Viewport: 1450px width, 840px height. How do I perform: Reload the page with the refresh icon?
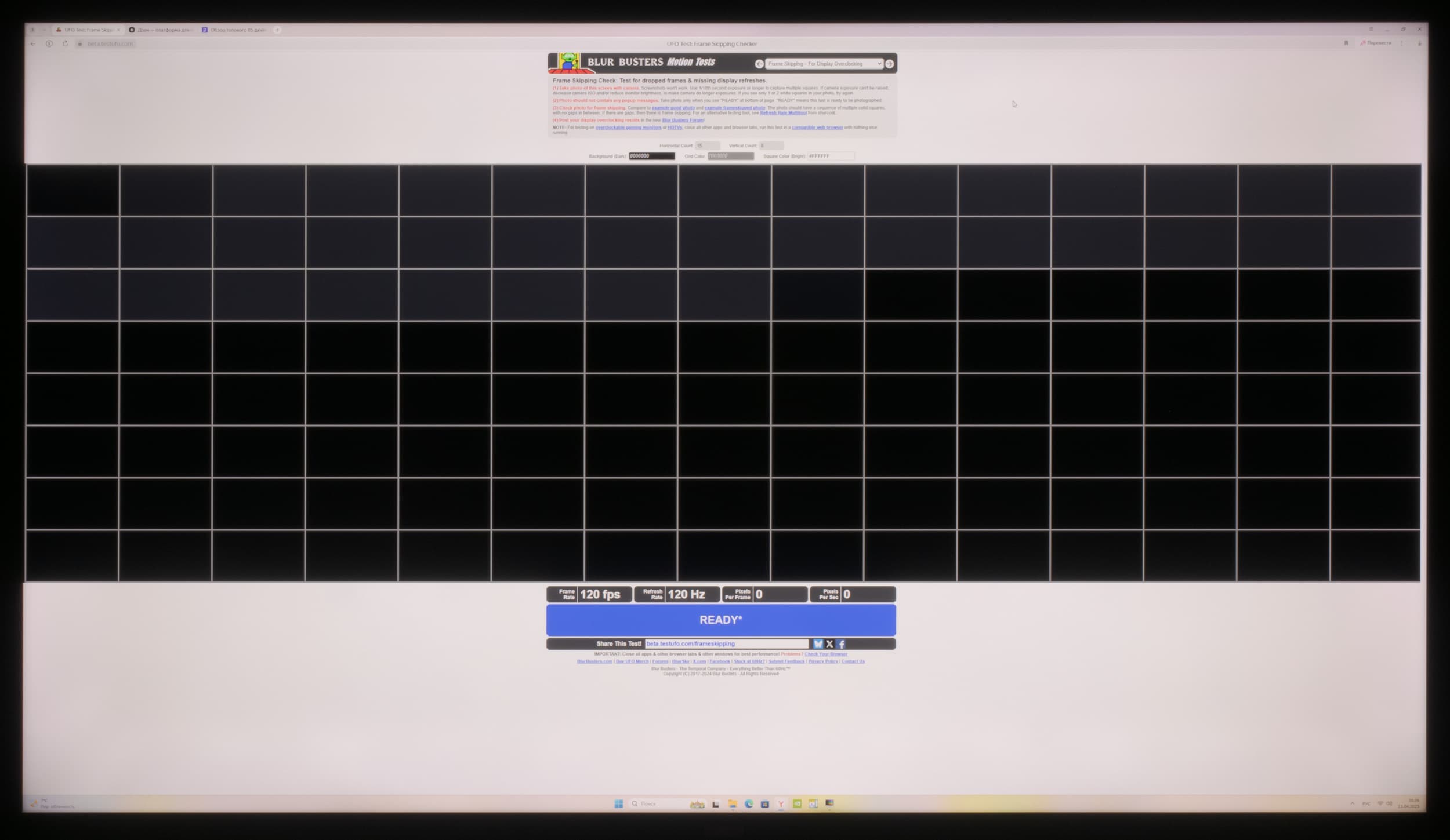65,43
